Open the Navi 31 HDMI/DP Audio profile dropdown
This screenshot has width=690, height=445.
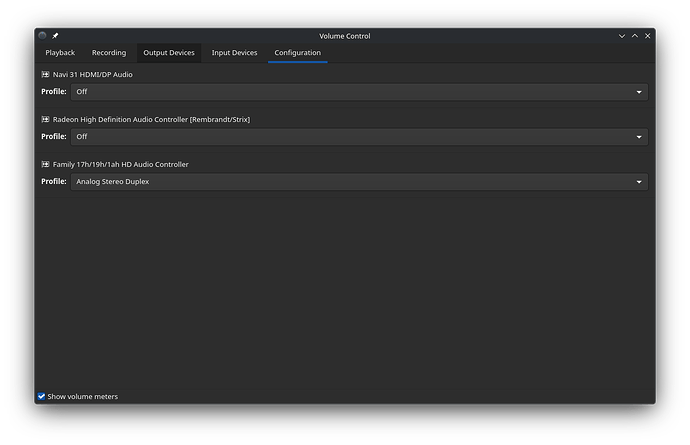tap(359, 92)
